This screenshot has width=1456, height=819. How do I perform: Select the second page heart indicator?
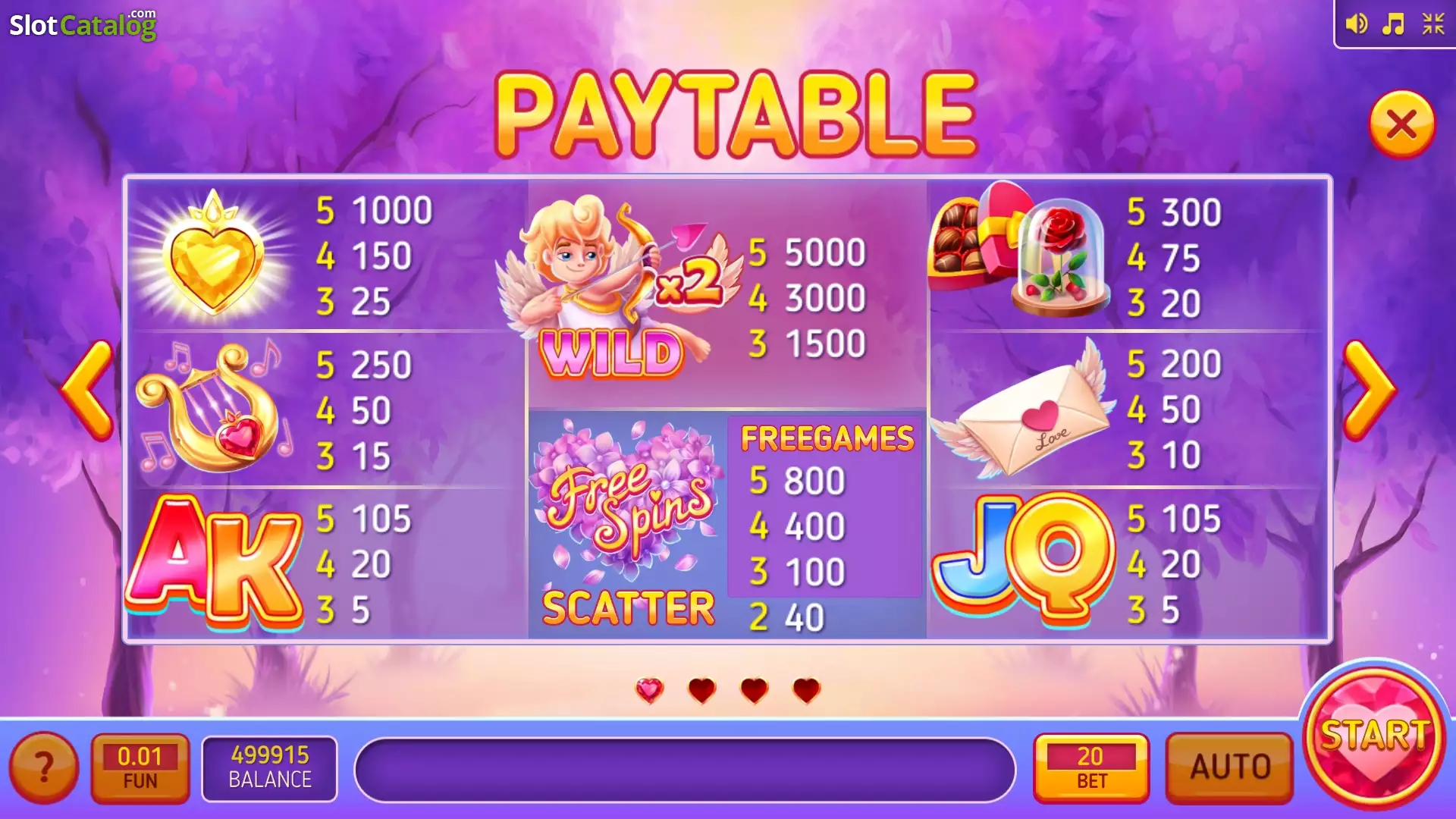pyautogui.click(x=702, y=690)
